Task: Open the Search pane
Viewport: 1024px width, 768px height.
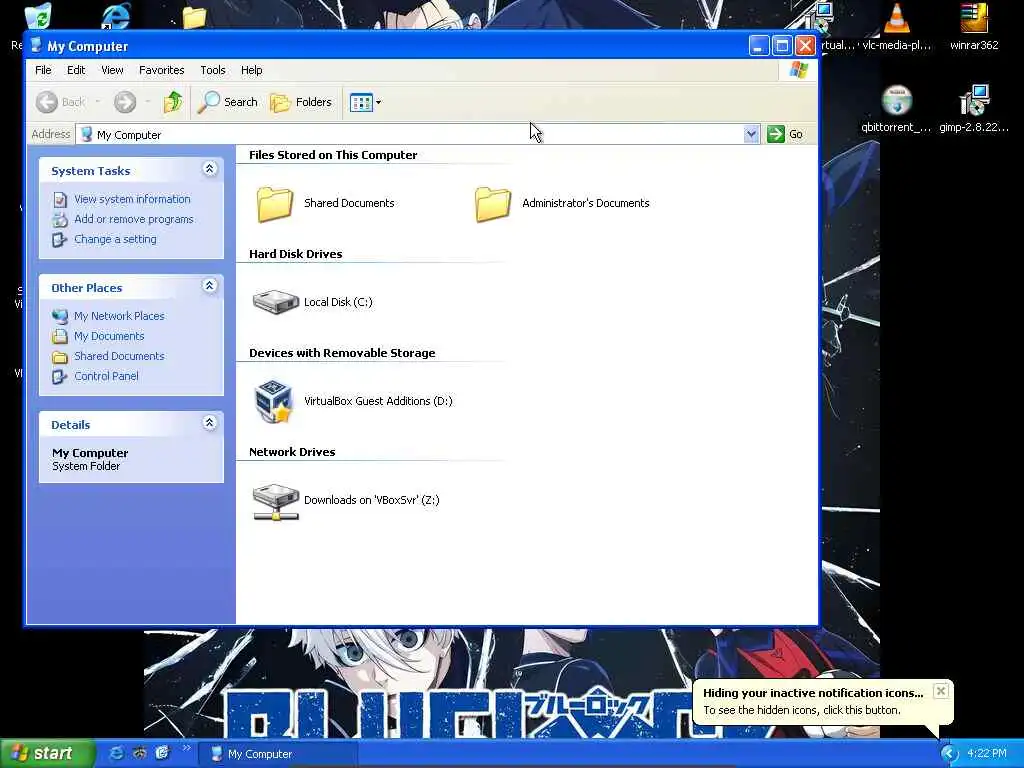Action: 228,102
